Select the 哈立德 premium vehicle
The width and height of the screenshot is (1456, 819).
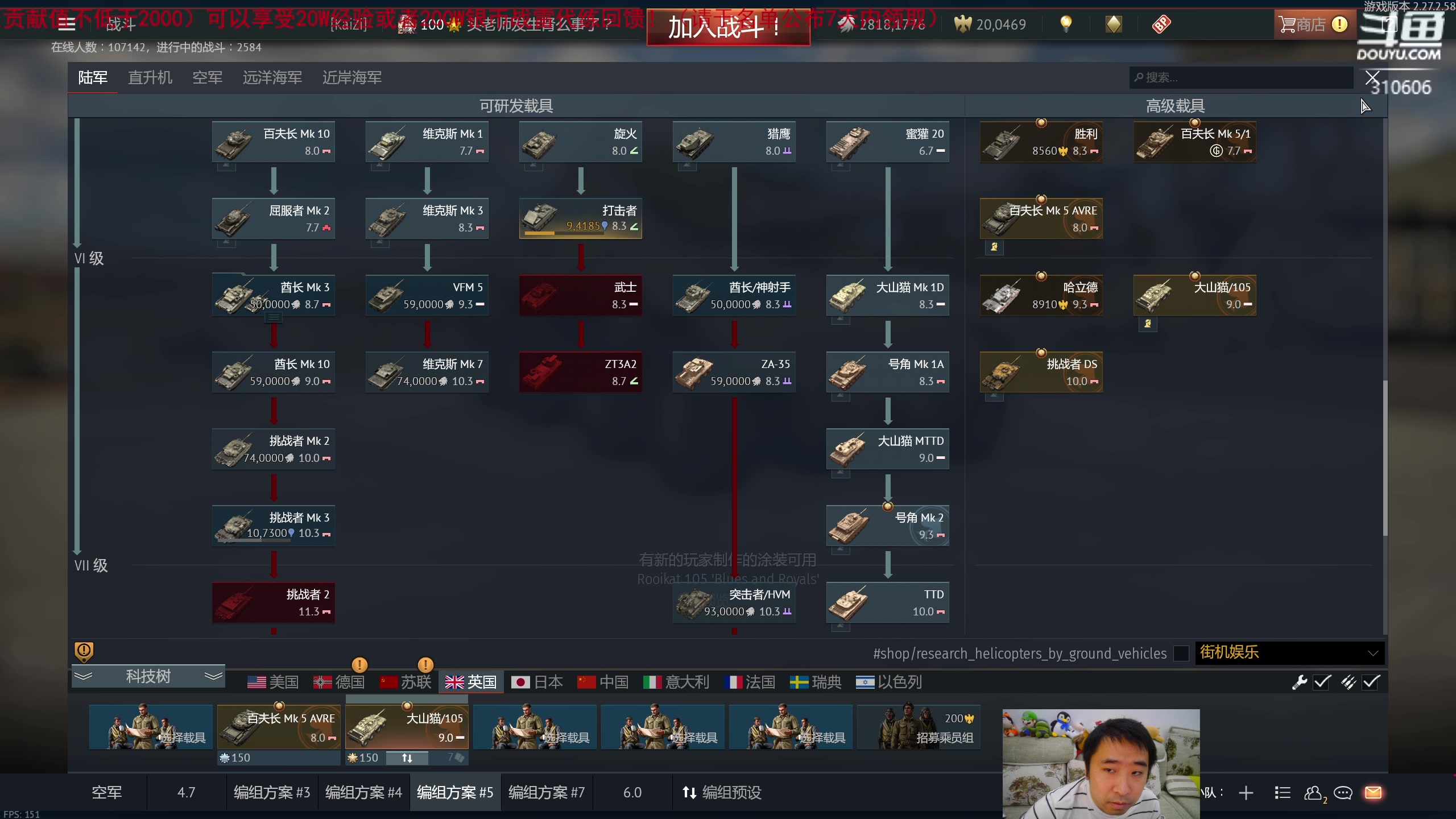[x=1041, y=295]
